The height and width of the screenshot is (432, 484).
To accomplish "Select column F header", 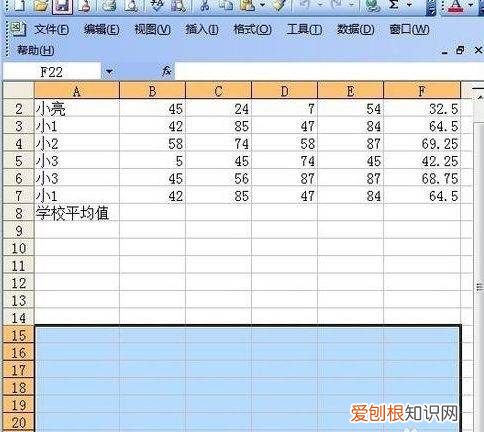I will pos(422,91).
